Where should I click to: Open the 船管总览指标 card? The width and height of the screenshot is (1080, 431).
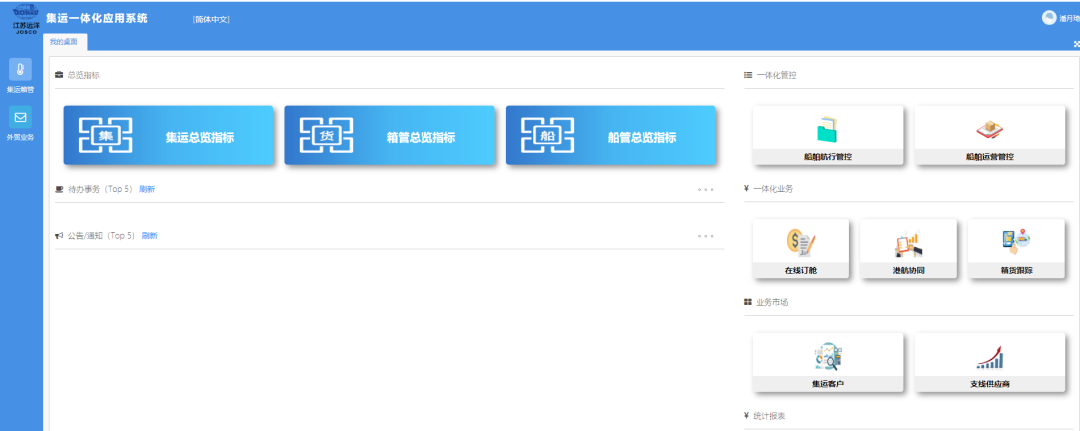coord(612,137)
